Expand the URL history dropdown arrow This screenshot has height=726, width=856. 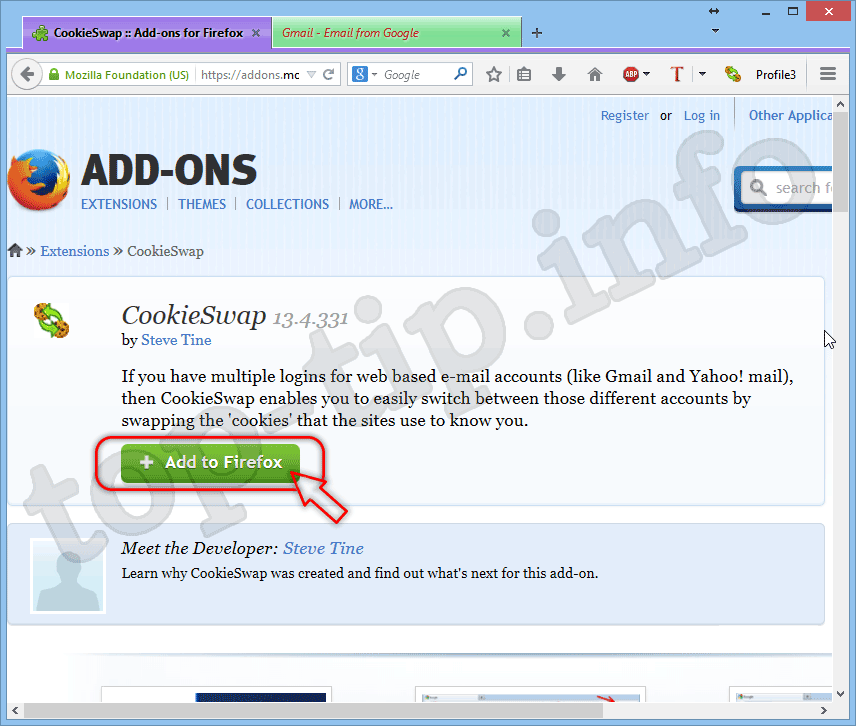tap(310, 74)
